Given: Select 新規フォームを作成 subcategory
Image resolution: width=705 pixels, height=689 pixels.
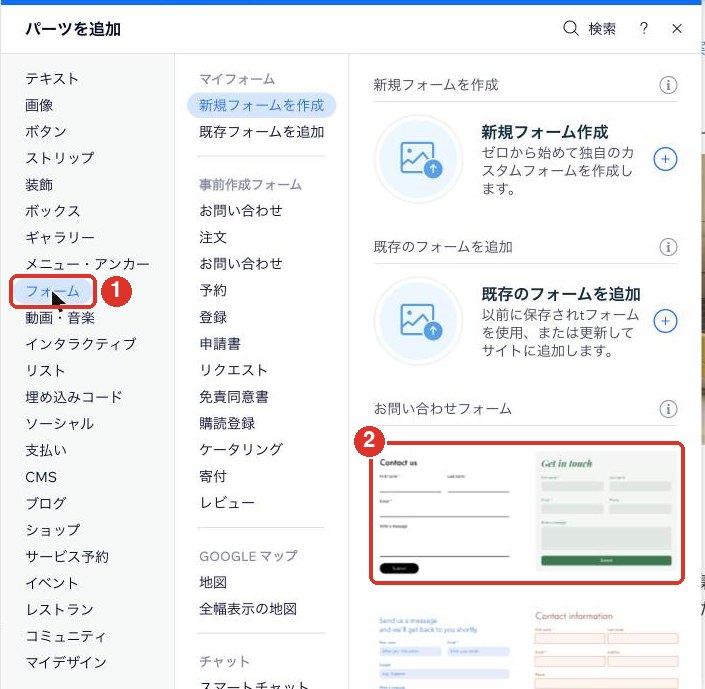Looking at the screenshot, I should tap(261, 105).
